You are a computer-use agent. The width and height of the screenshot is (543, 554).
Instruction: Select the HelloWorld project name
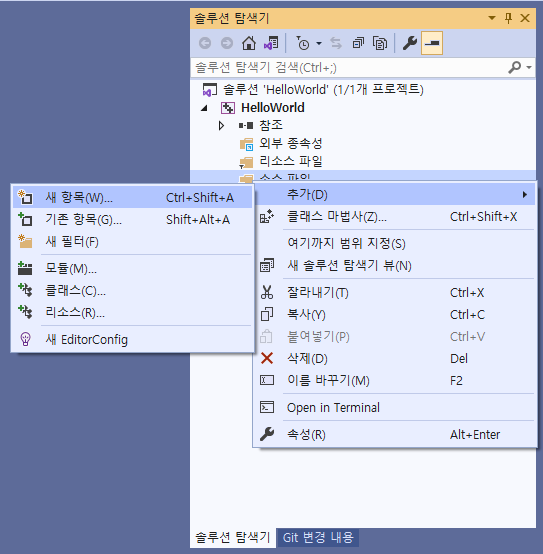(x=273, y=108)
